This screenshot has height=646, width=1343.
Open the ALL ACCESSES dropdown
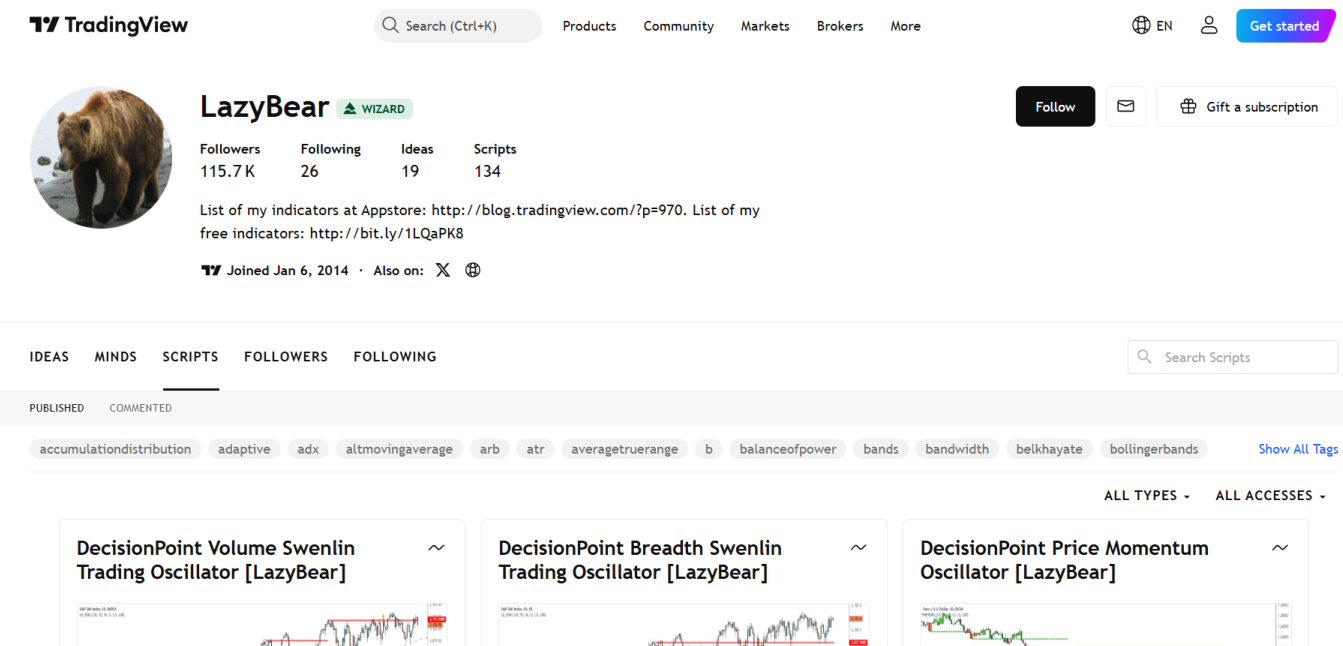1270,496
